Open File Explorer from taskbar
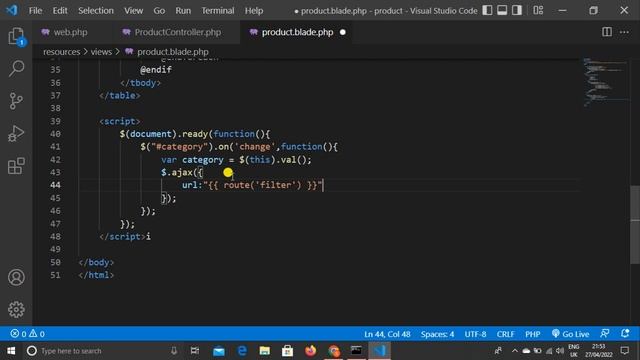 pos(264,351)
